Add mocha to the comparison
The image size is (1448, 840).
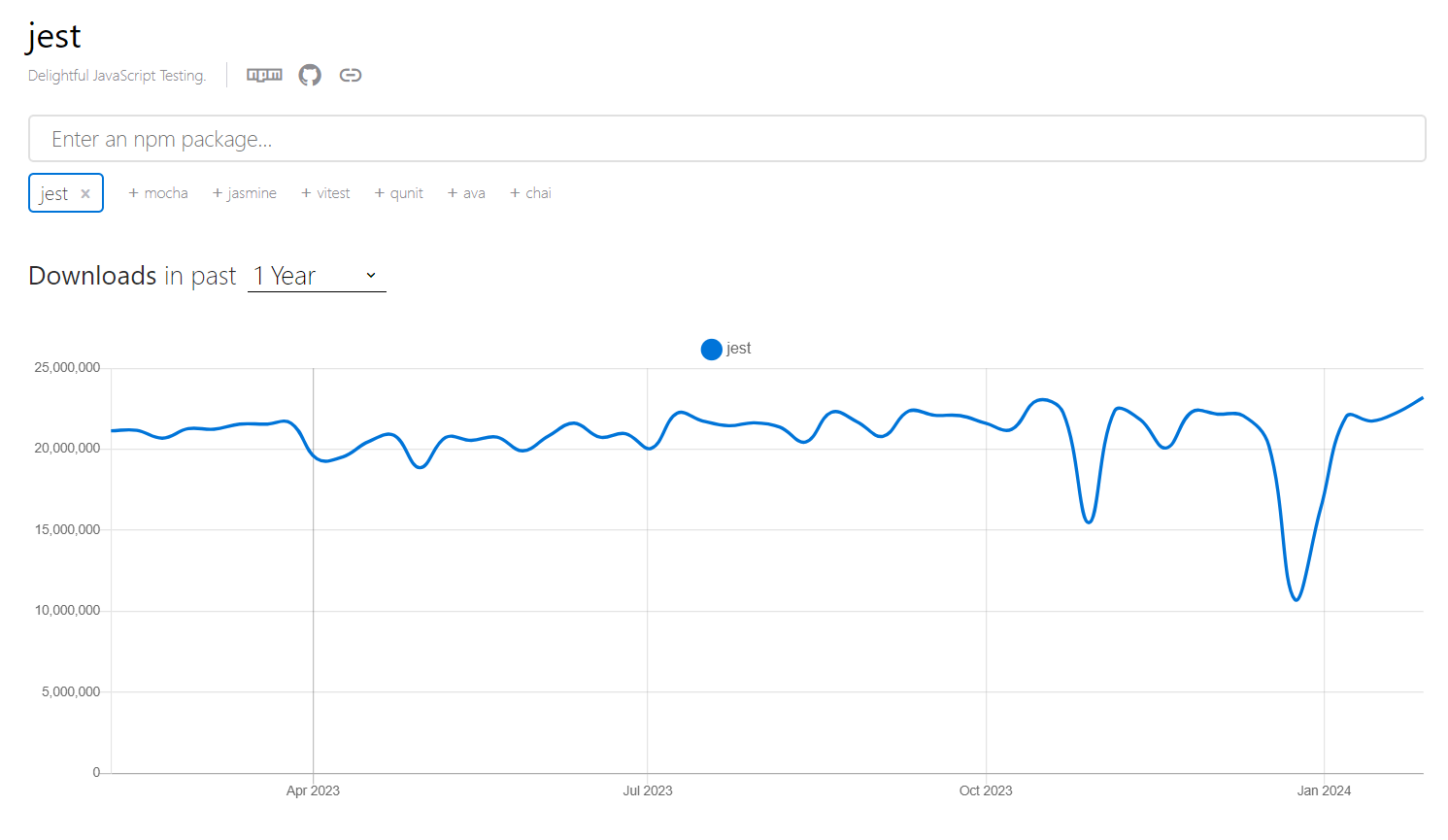157,192
